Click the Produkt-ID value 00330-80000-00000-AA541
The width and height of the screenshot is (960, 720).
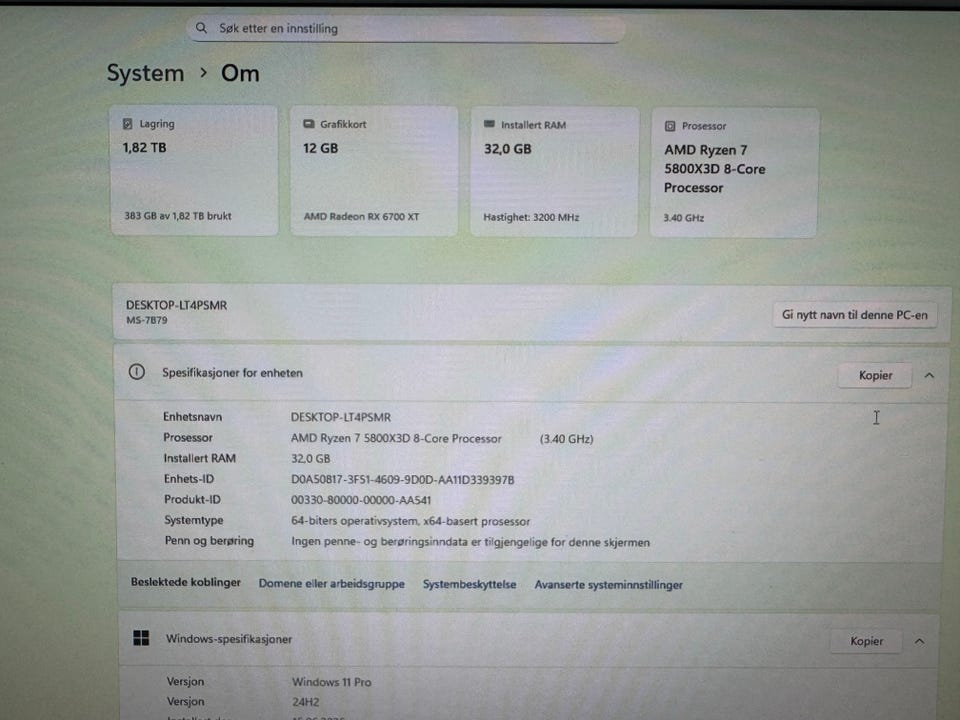point(361,500)
